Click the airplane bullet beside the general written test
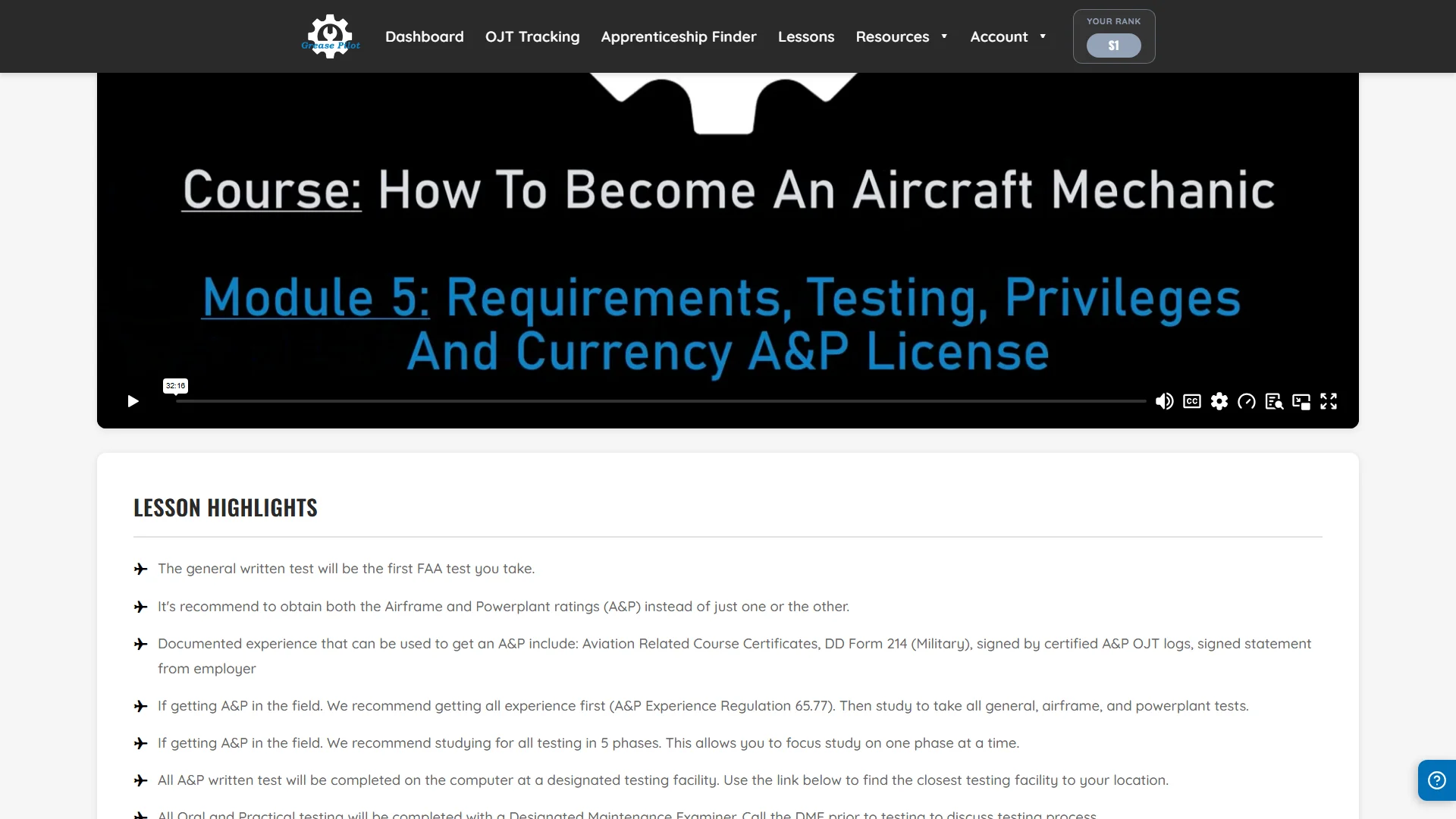 (140, 569)
